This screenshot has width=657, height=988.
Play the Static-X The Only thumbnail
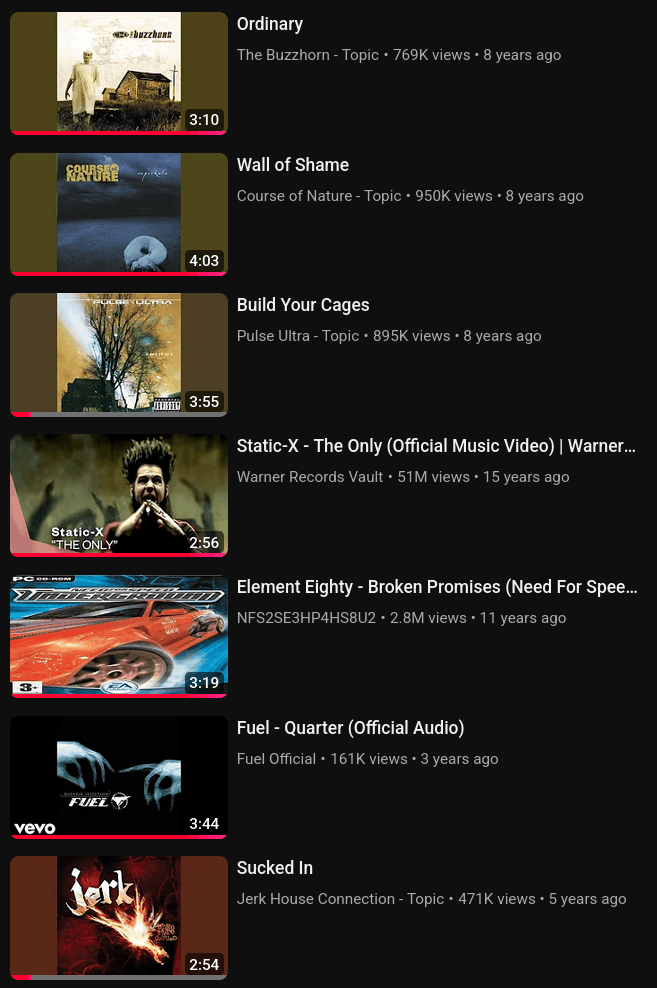(118, 496)
